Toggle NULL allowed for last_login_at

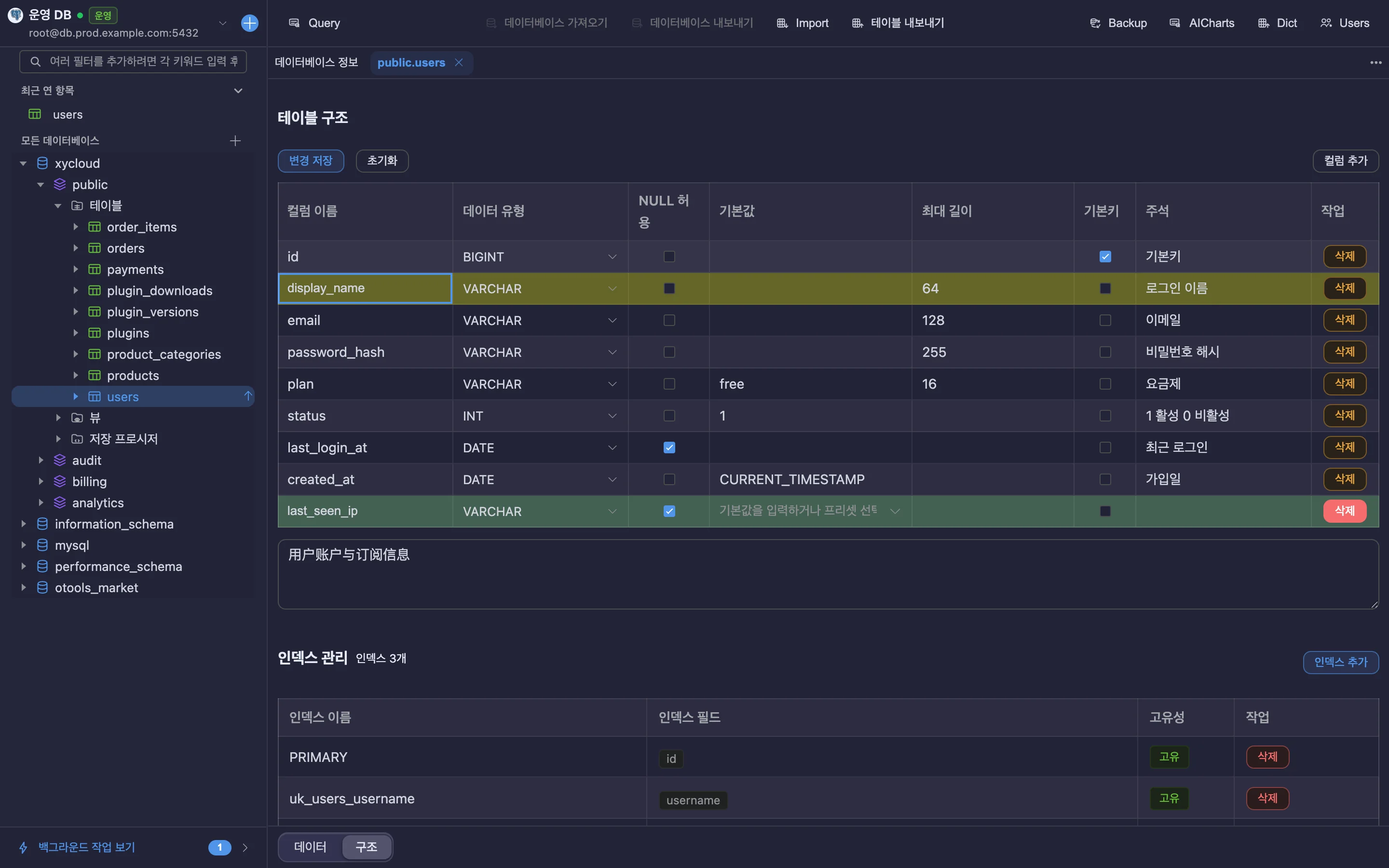[669, 448]
